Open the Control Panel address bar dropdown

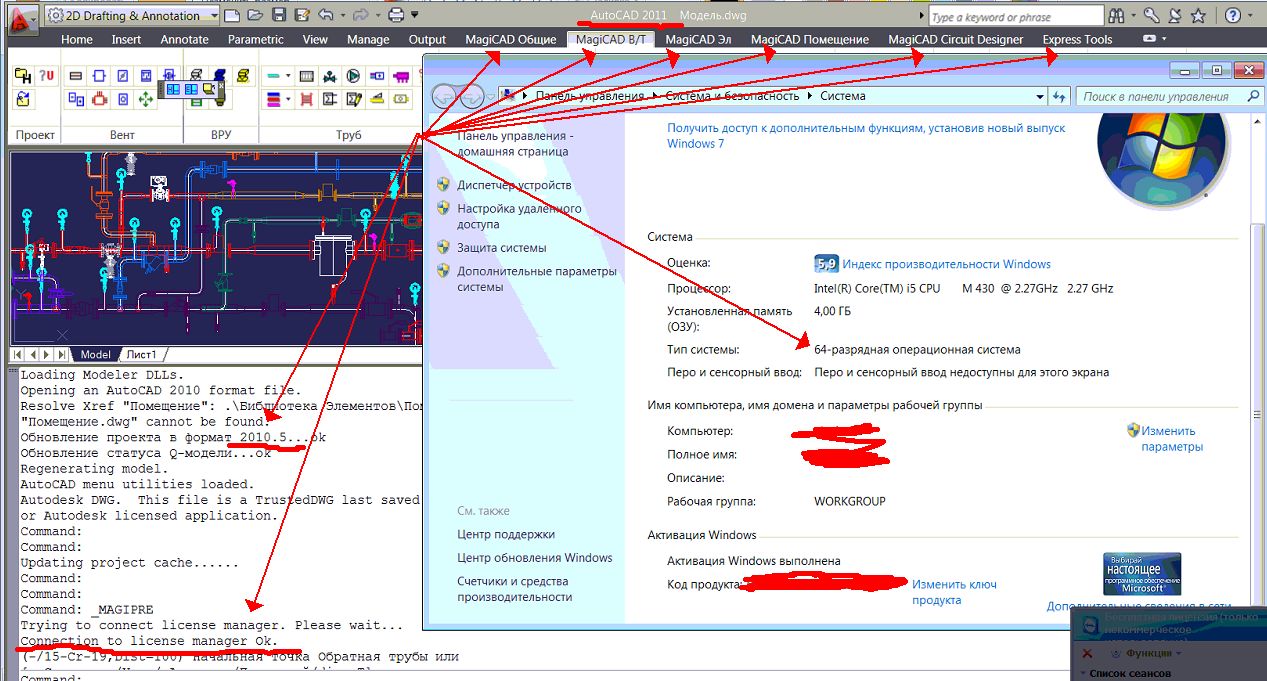click(1038, 96)
